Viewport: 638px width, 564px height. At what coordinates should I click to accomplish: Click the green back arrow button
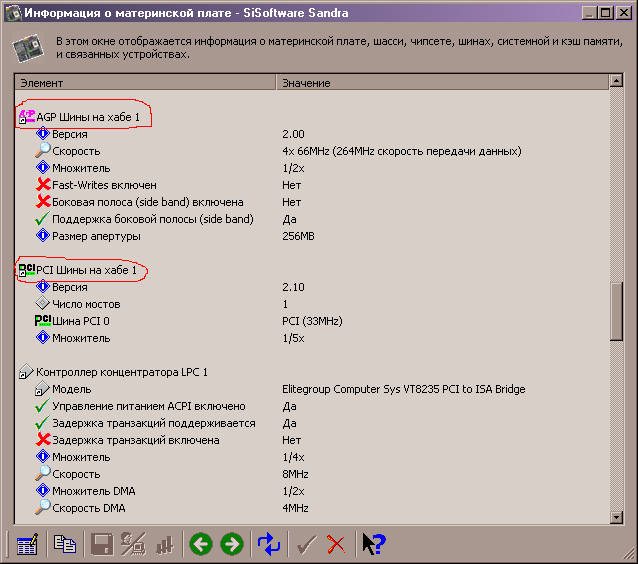[201, 544]
